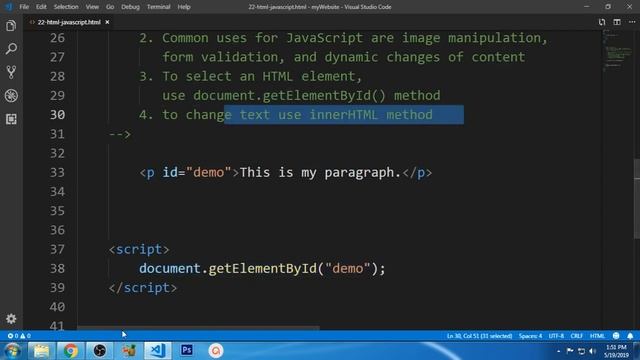
Task: Open the Explorer view in activity bar
Action: (x=11, y=26)
